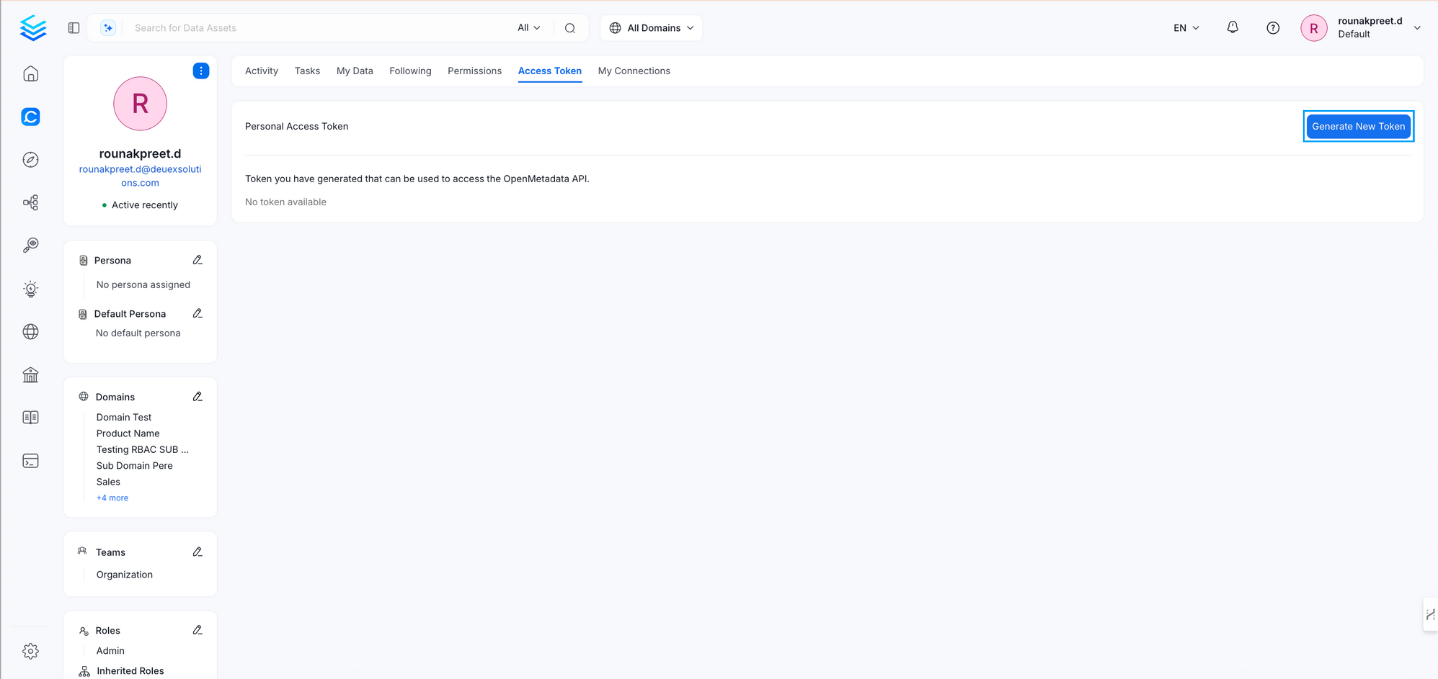The width and height of the screenshot is (1438, 679).
Task: Click the large R profile picture
Action: click(x=140, y=103)
